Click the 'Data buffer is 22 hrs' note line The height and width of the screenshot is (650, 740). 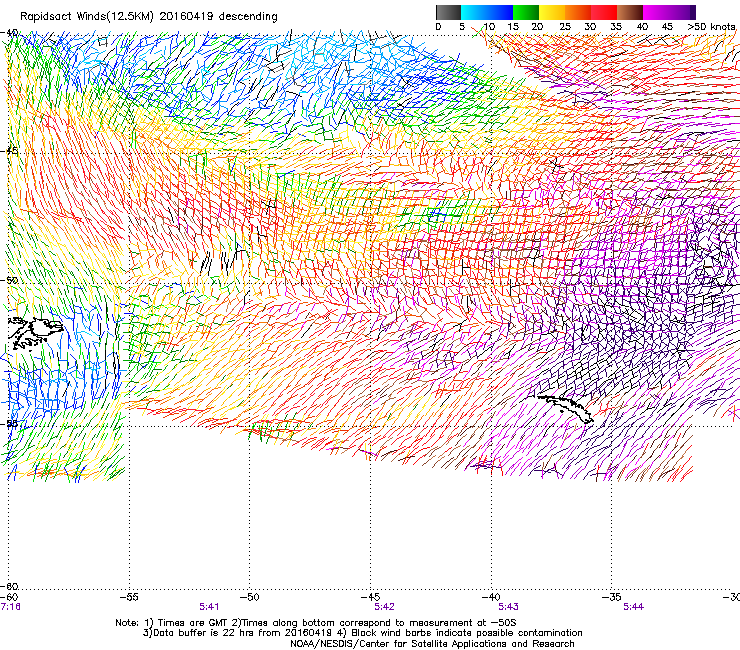click(362, 633)
